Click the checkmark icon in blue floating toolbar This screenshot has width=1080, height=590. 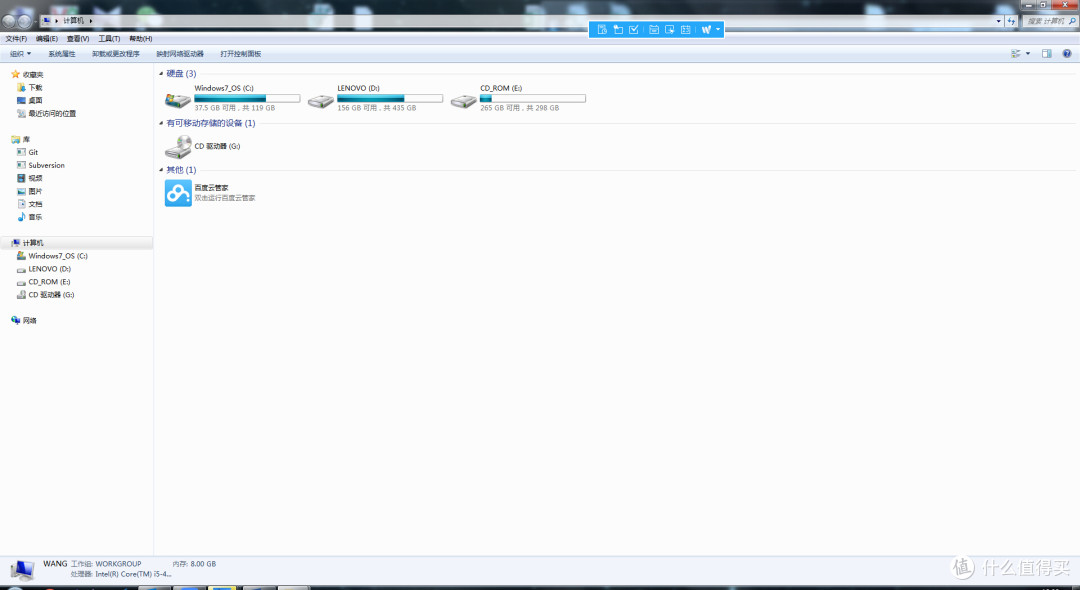point(634,30)
